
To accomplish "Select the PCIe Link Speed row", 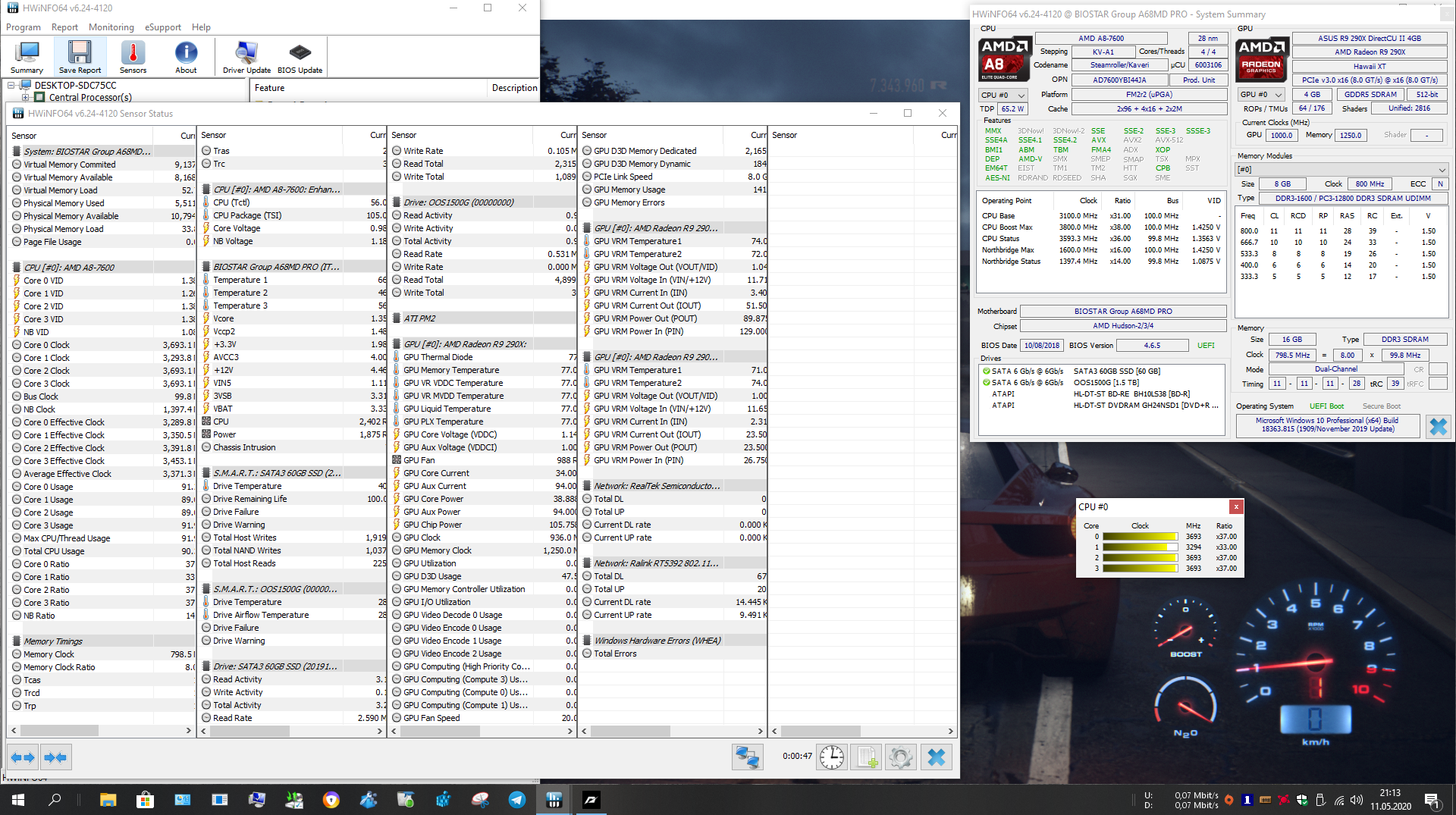I will point(674,177).
